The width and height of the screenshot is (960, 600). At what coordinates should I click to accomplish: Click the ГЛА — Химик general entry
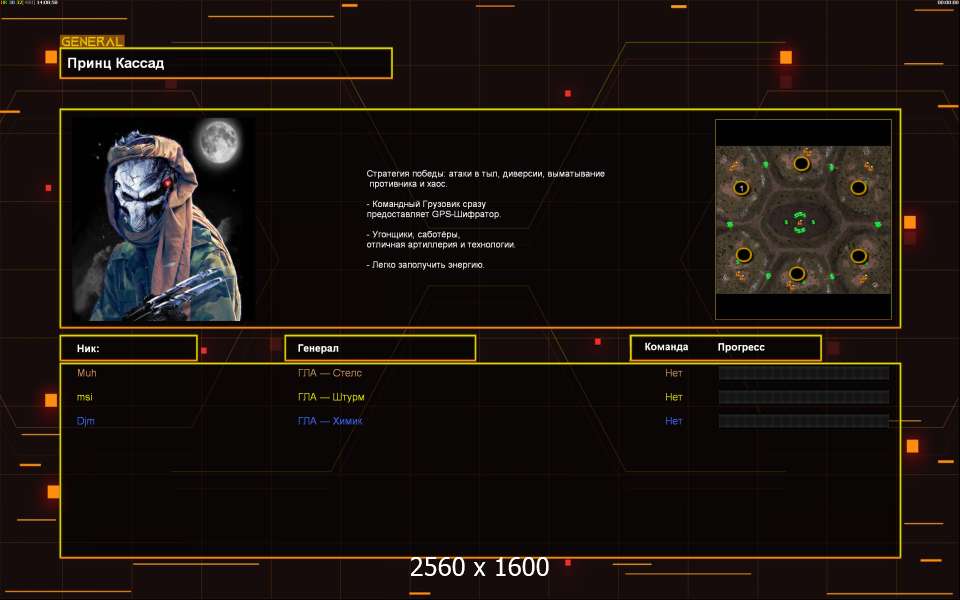click(x=330, y=421)
